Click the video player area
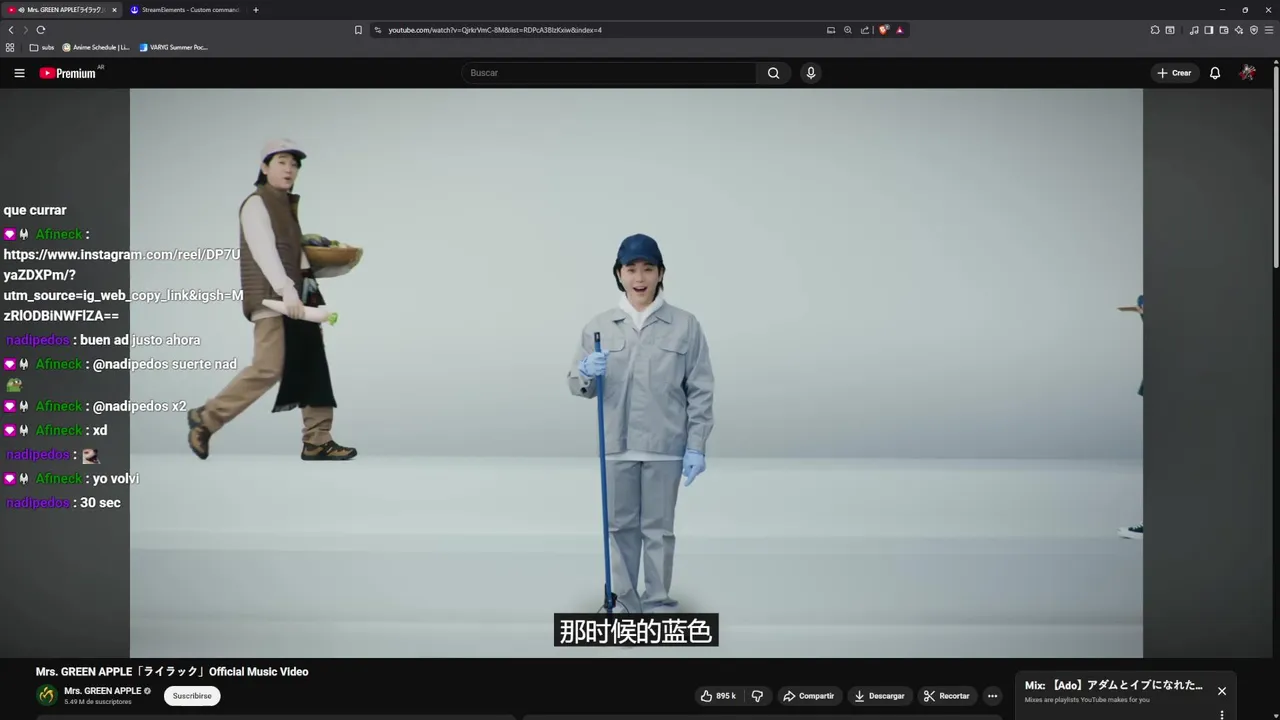This screenshot has width=1280, height=720. click(x=636, y=372)
